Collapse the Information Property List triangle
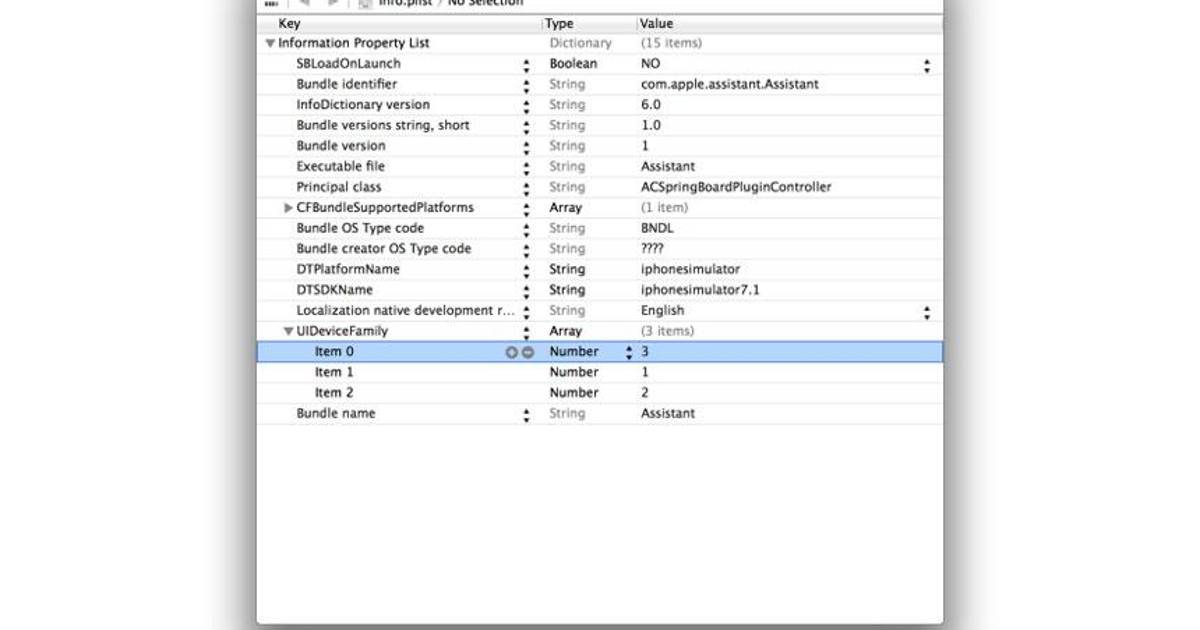Image resolution: width=1200 pixels, height=630 pixels. pos(270,44)
